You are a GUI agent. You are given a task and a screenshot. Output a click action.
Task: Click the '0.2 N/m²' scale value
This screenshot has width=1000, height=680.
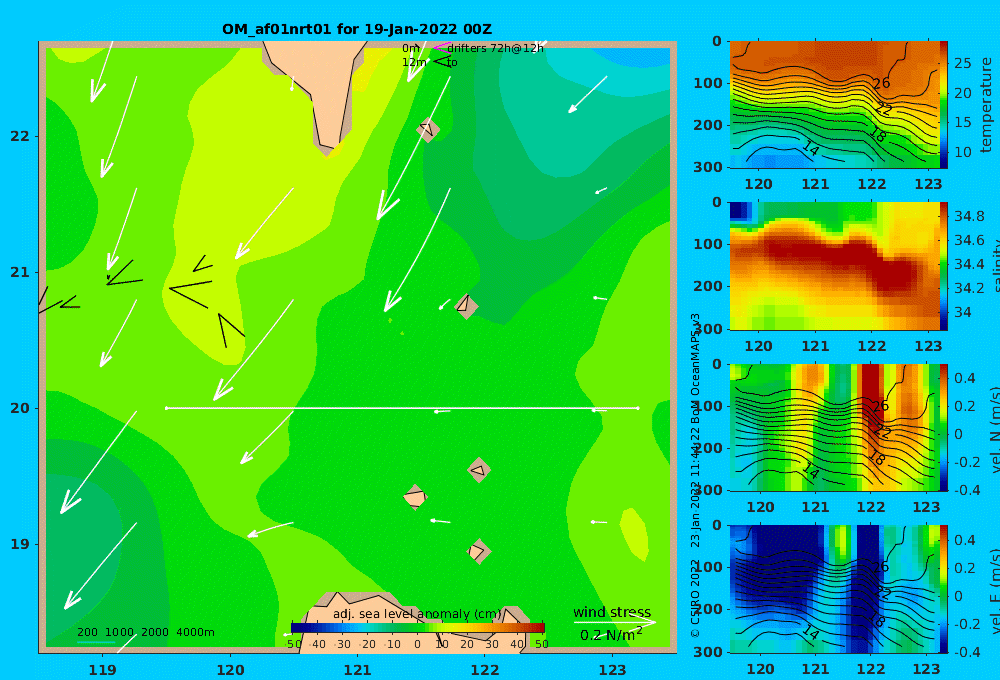click(611, 635)
